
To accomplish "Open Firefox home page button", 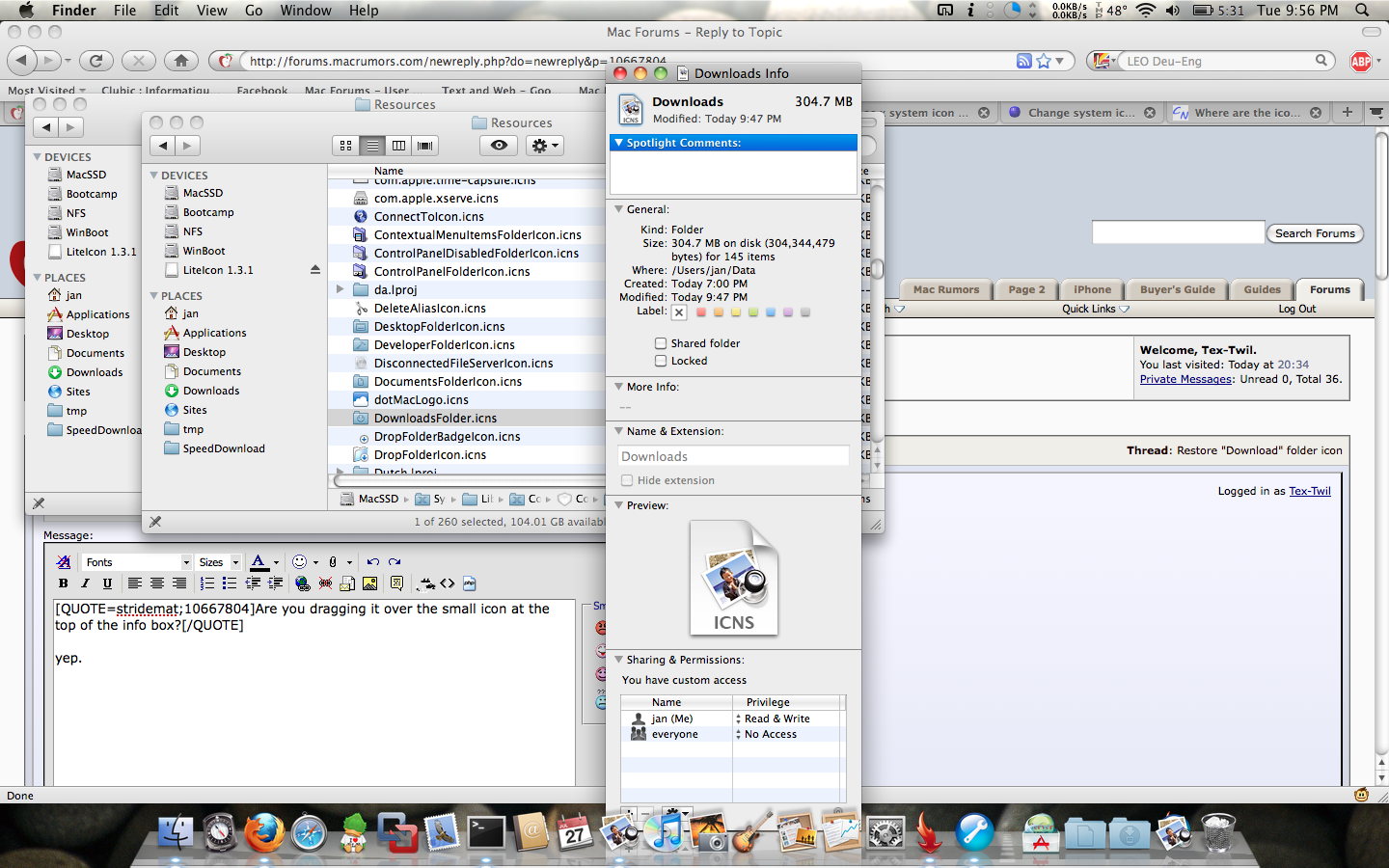I will (x=181, y=61).
